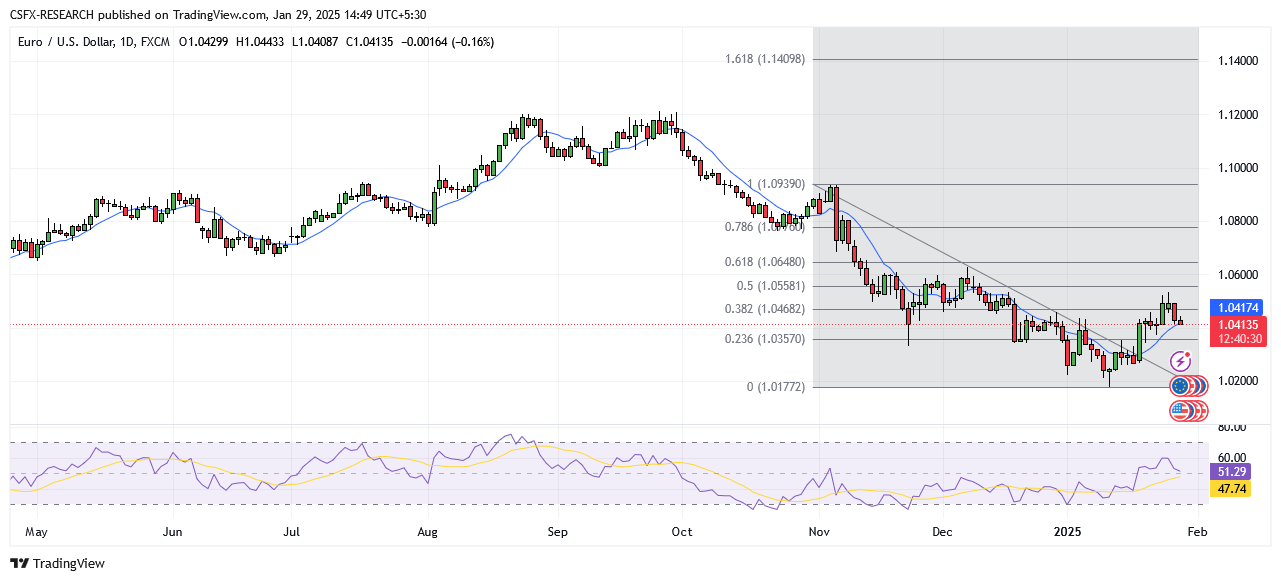1281x581 pixels.
Task: Select the 1.618 (1.14098) Fibonacci extension label
Action: tap(765, 59)
